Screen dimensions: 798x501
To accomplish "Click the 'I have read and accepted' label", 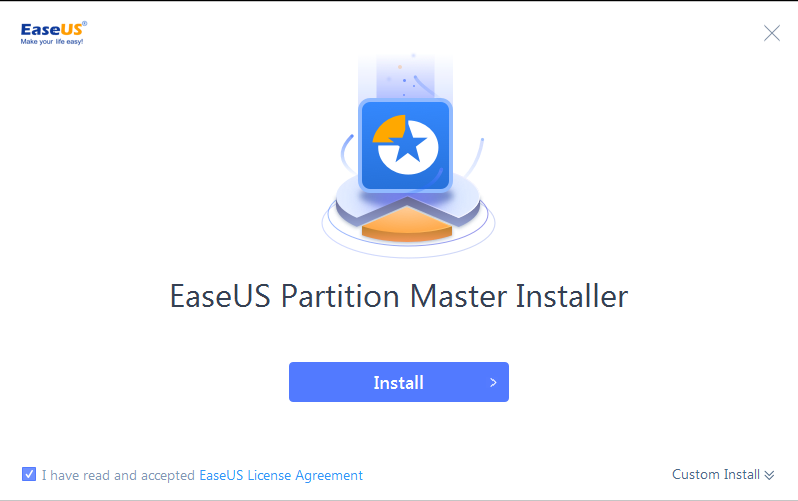I will pos(118,475).
